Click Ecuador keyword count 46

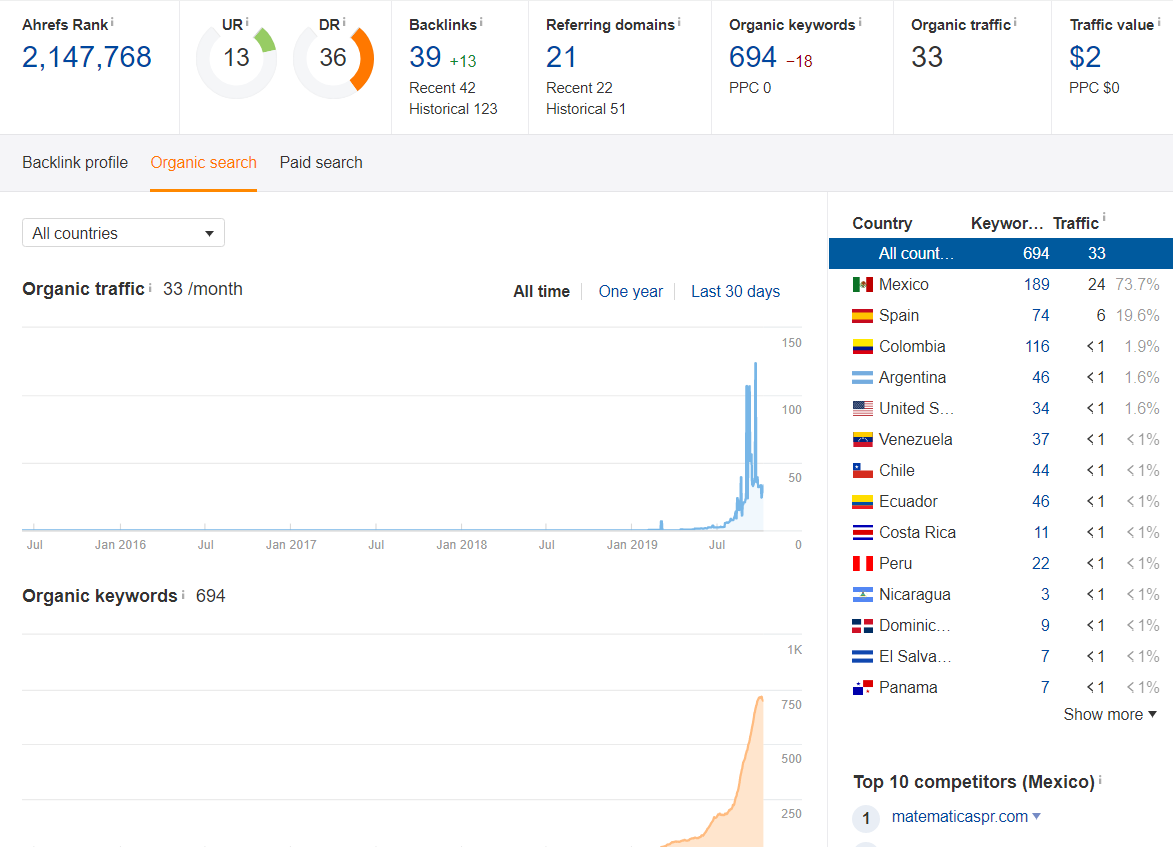pos(1041,501)
